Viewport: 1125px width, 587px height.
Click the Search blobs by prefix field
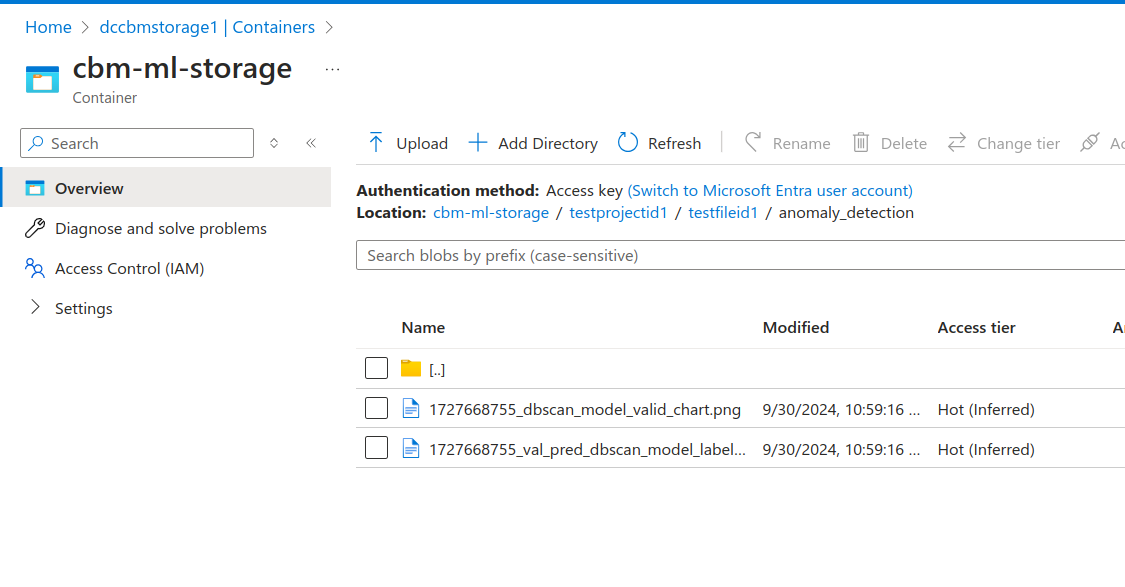point(740,255)
